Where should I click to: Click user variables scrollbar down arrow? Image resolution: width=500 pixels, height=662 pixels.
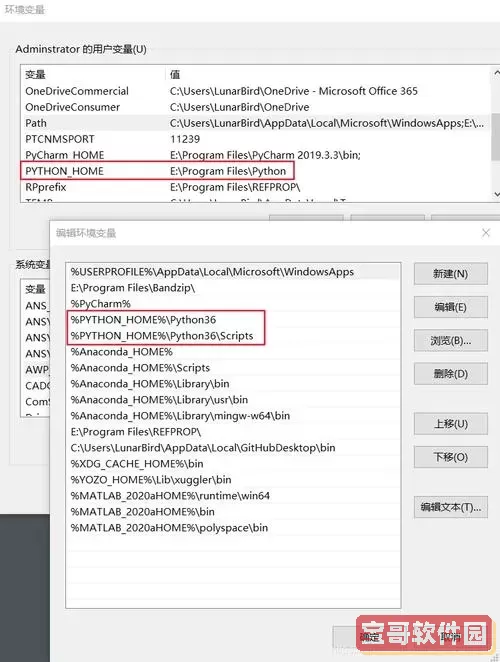(x=496, y=195)
